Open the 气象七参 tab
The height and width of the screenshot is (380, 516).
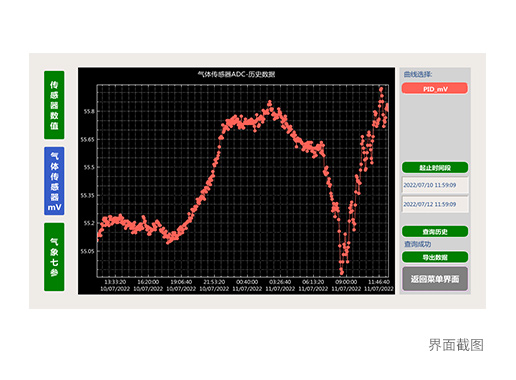coord(54,257)
